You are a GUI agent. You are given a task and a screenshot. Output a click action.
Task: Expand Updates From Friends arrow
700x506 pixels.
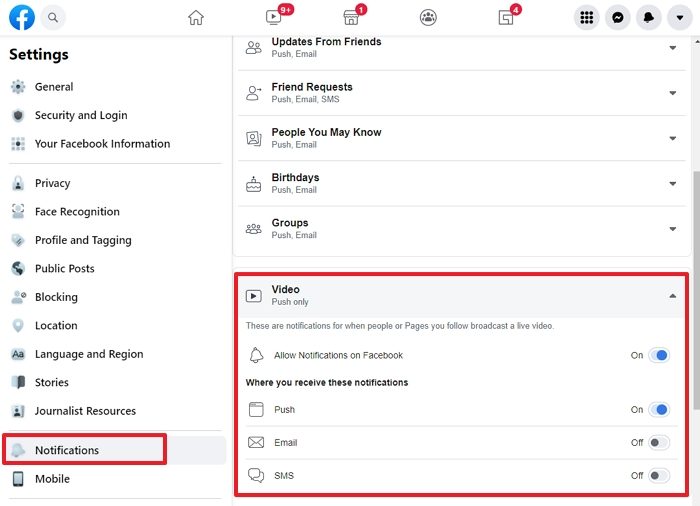pyautogui.click(x=672, y=48)
